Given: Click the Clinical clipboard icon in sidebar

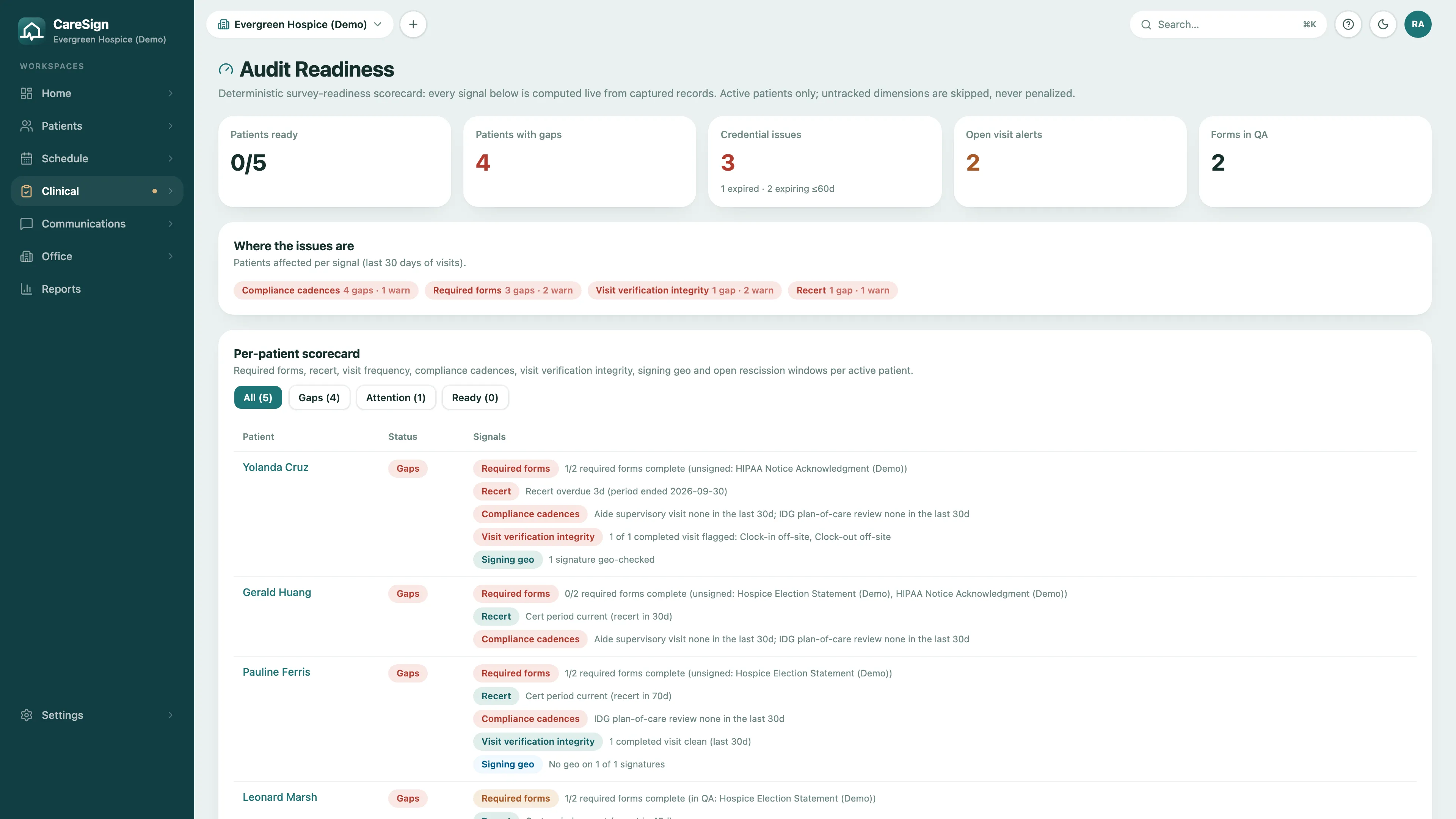Looking at the screenshot, I should click(x=27, y=191).
